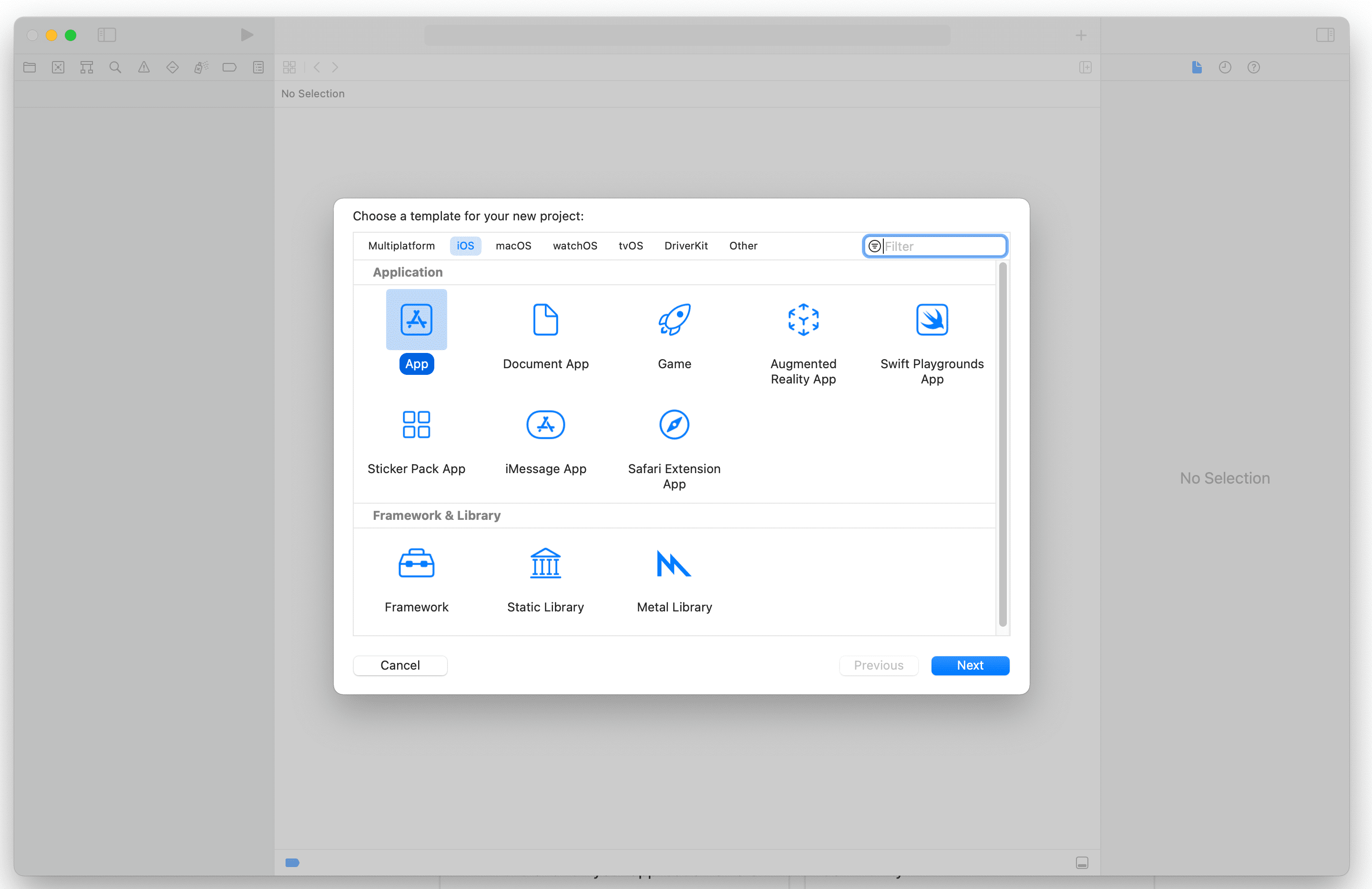Screen dimensions: 1372x889
Task: Choose the Game template rocket icon
Action: coord(674,320)
